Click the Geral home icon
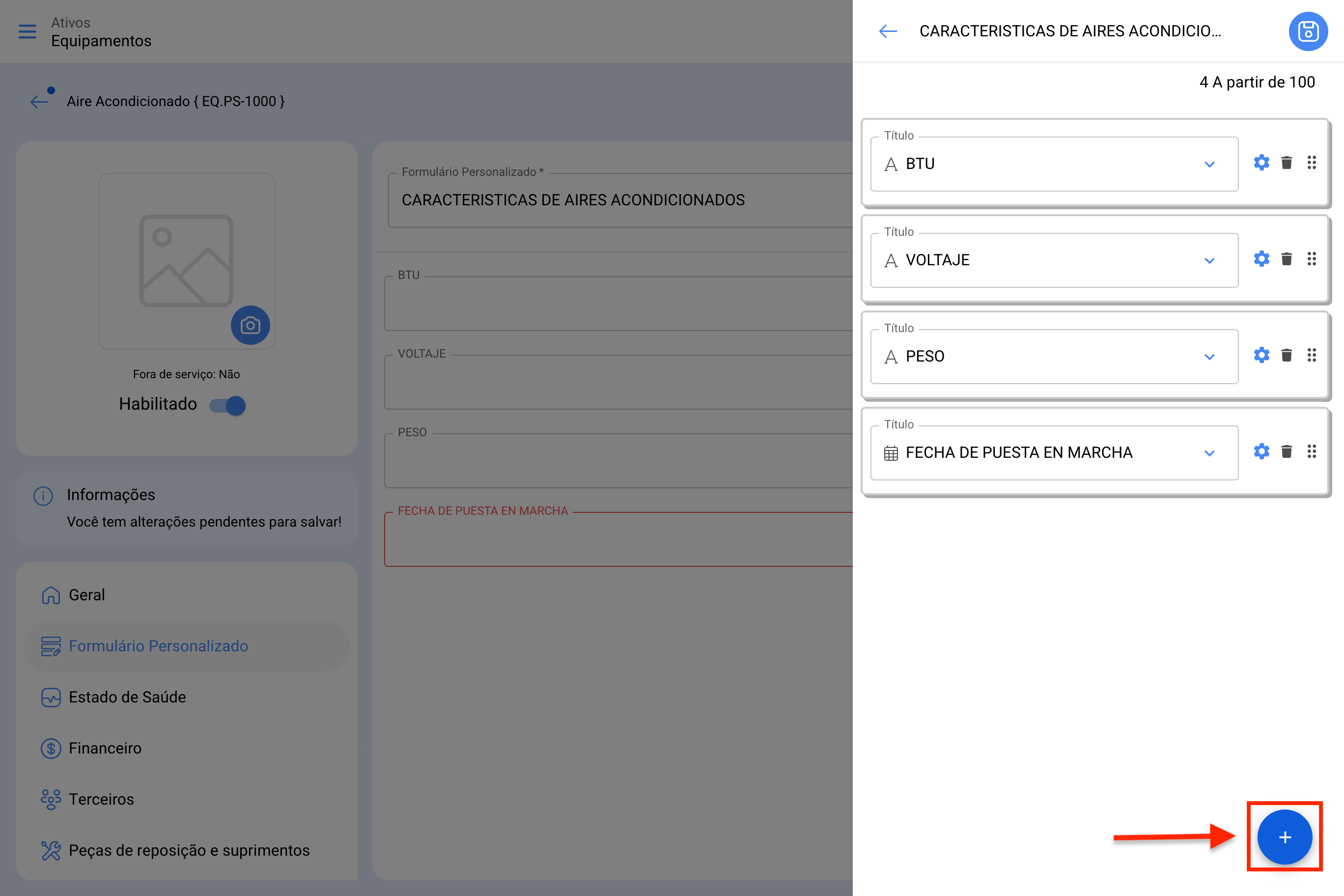1344x896 pixels. click(x=51, y=595)
